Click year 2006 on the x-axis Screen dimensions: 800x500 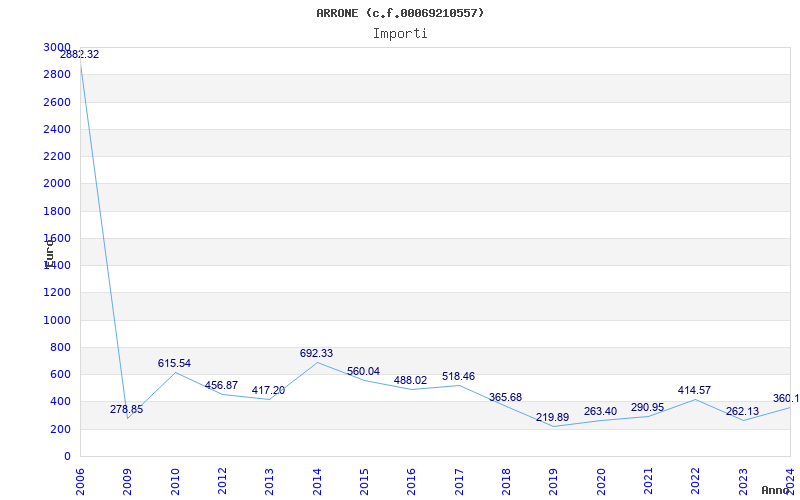(x=81, y=480)
